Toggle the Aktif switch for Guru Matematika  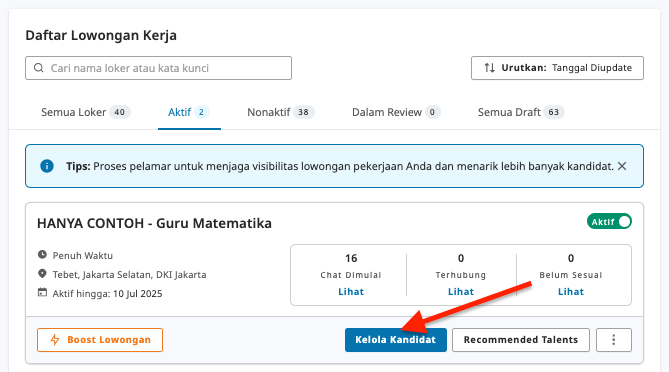pos(609,221)
